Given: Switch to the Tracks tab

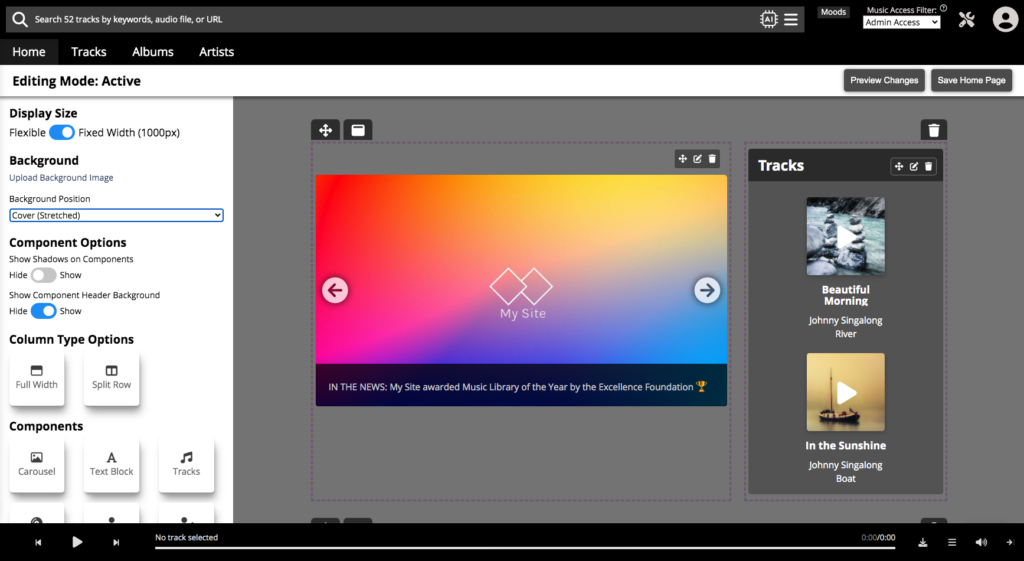Looking at the screenshot, I should [x=89, y=52].
